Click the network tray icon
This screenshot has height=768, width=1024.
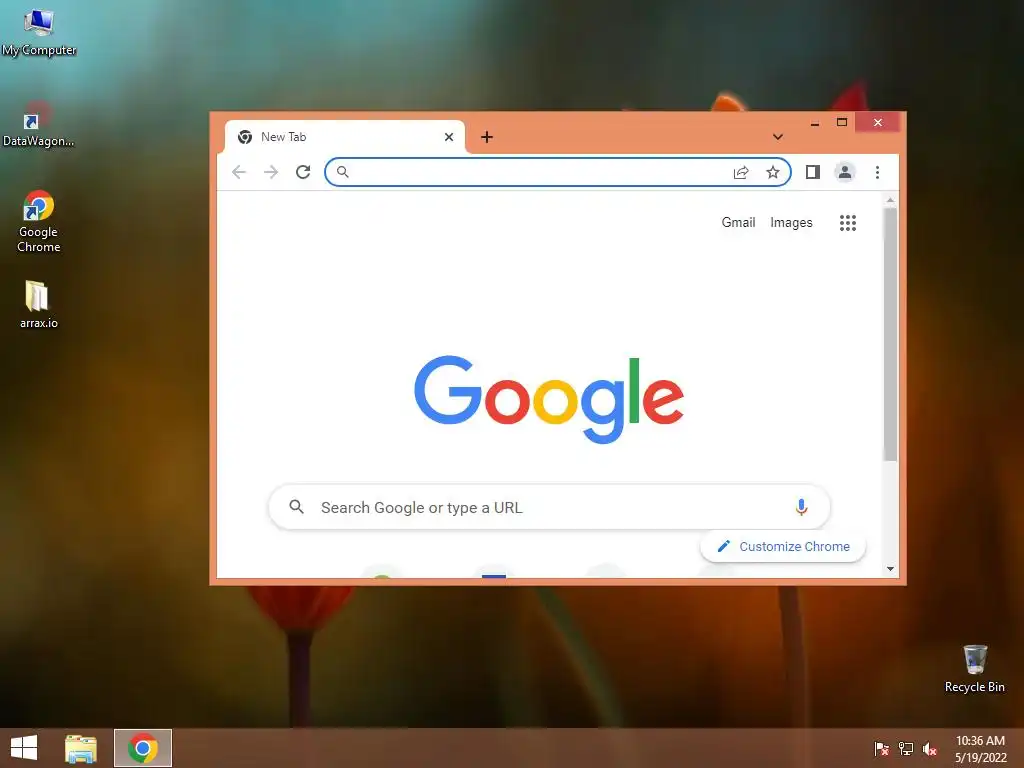tap(906, 748)
